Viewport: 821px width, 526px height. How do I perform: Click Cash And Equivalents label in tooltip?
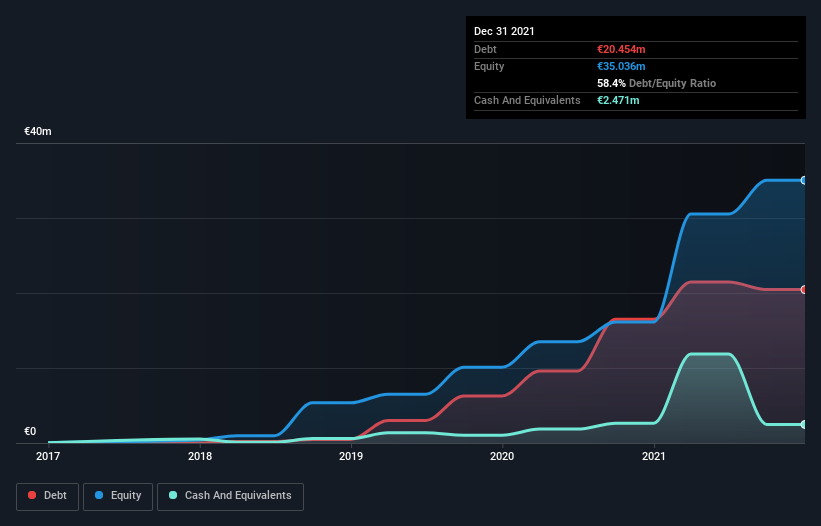click(x=527, y=100)
